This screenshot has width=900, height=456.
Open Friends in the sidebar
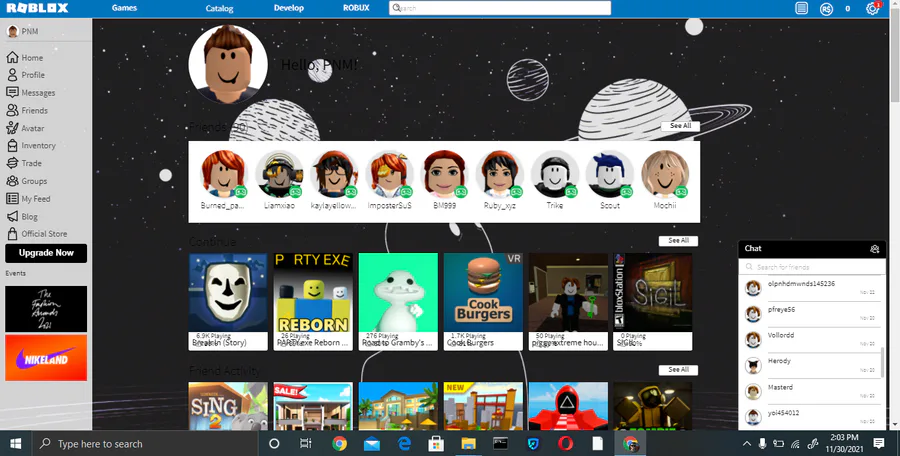pyautogui.click(x=27, y=110)
